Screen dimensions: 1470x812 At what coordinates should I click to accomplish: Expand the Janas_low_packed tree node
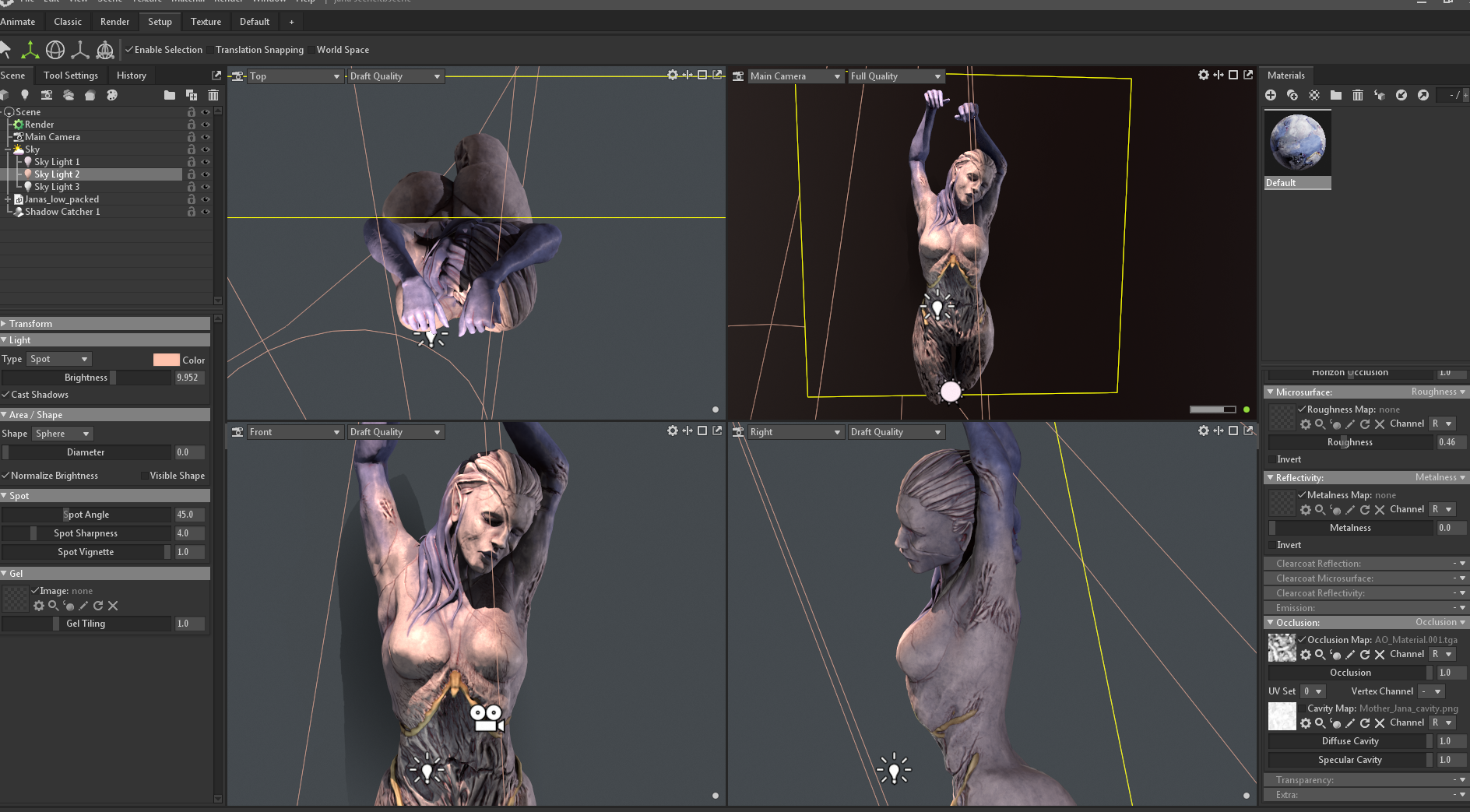click(9, 199)
